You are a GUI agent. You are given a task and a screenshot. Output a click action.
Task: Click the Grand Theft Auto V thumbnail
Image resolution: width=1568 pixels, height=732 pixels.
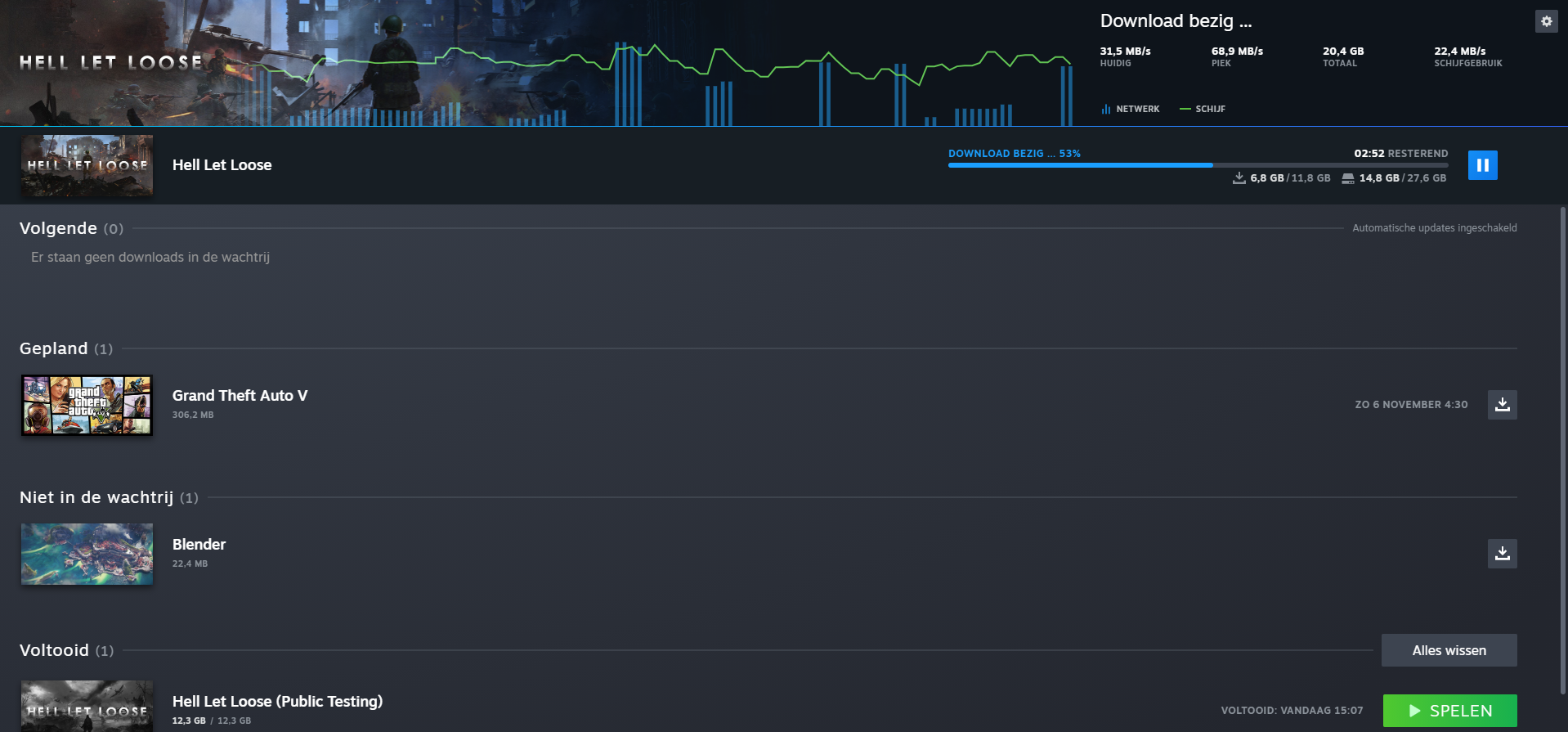[87, 405]
